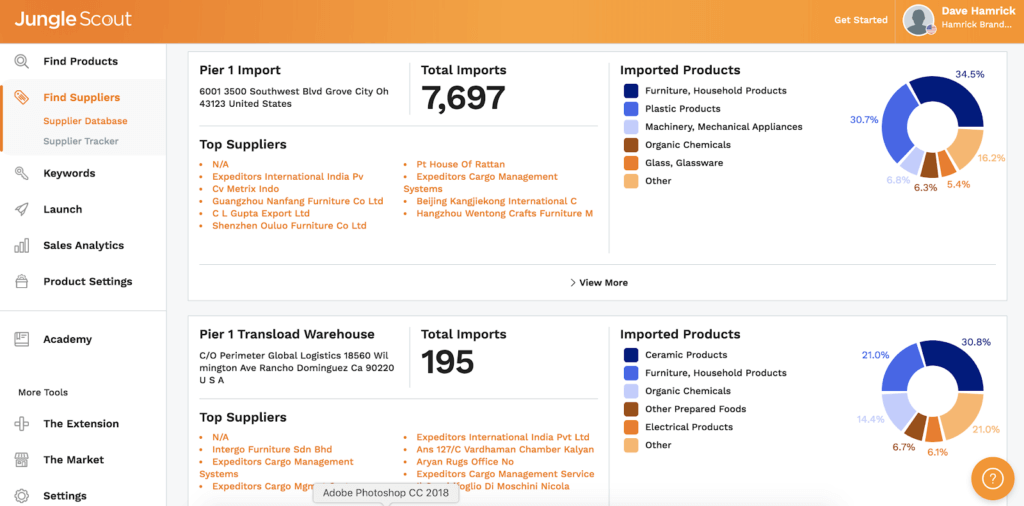The image size is (1024, 506).
Task: Click the Keywords key icon
Action: 21,173
